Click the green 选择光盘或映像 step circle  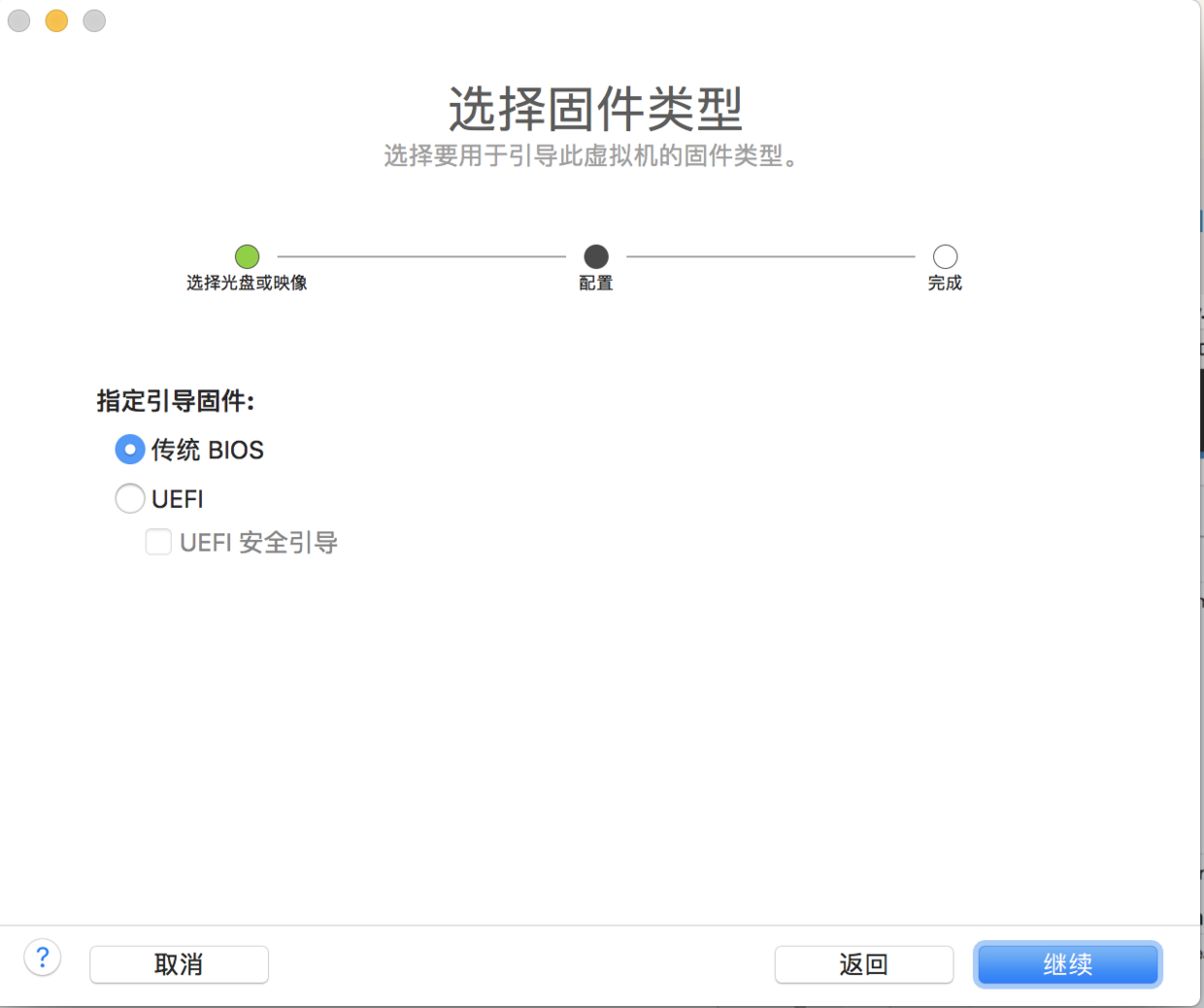[x=247, y=256]
